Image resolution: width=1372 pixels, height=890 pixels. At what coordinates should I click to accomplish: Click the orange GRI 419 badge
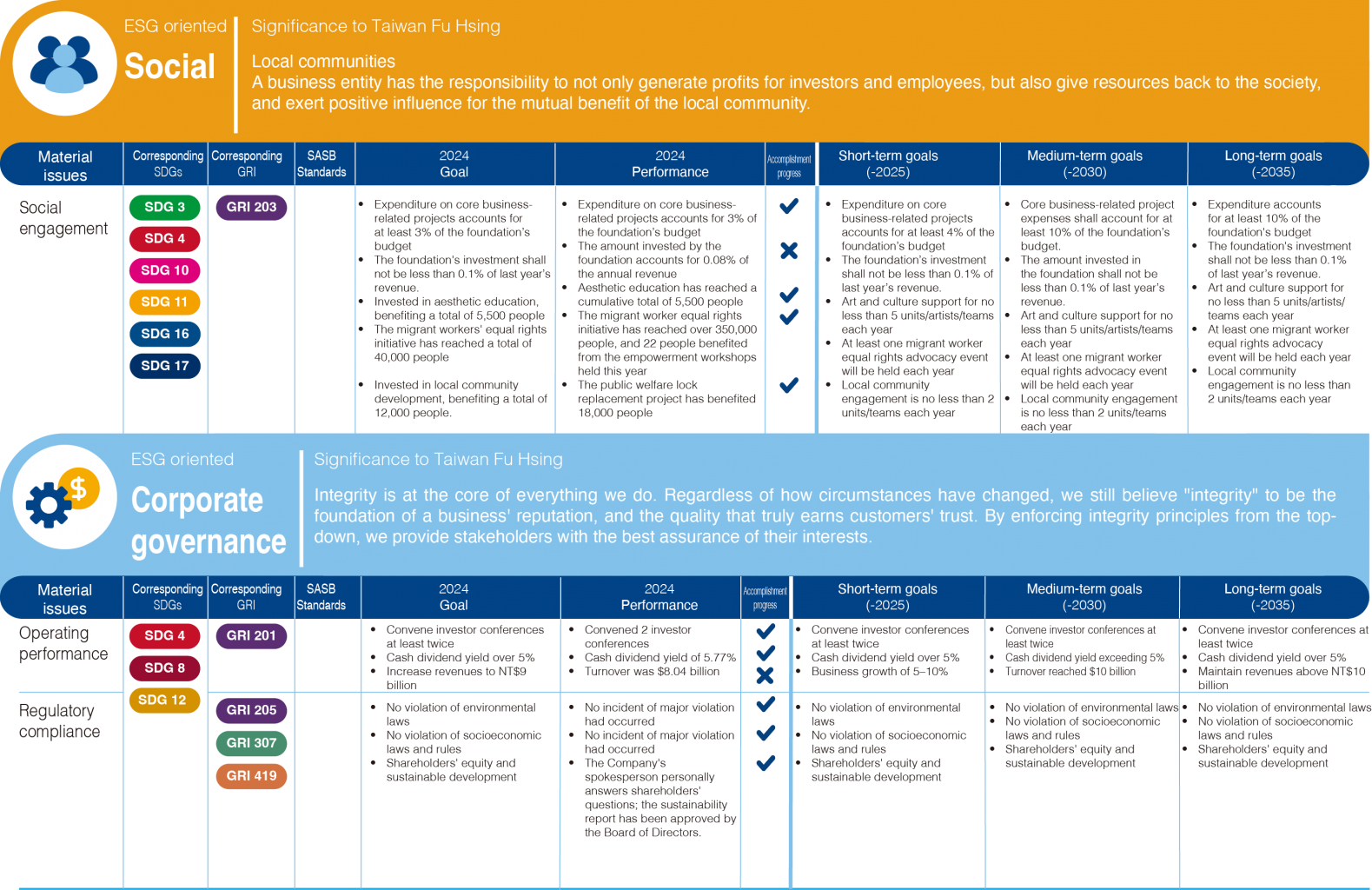(251, 776)
